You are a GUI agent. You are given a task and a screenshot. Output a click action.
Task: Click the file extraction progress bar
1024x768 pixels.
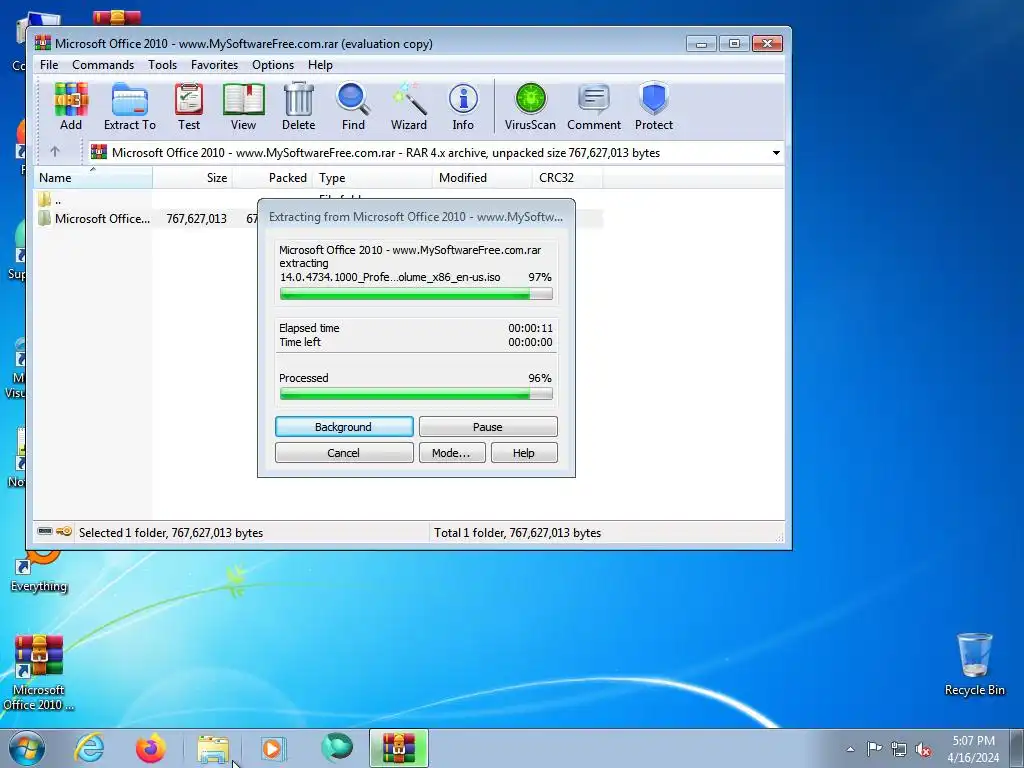[x=416, y=294]
